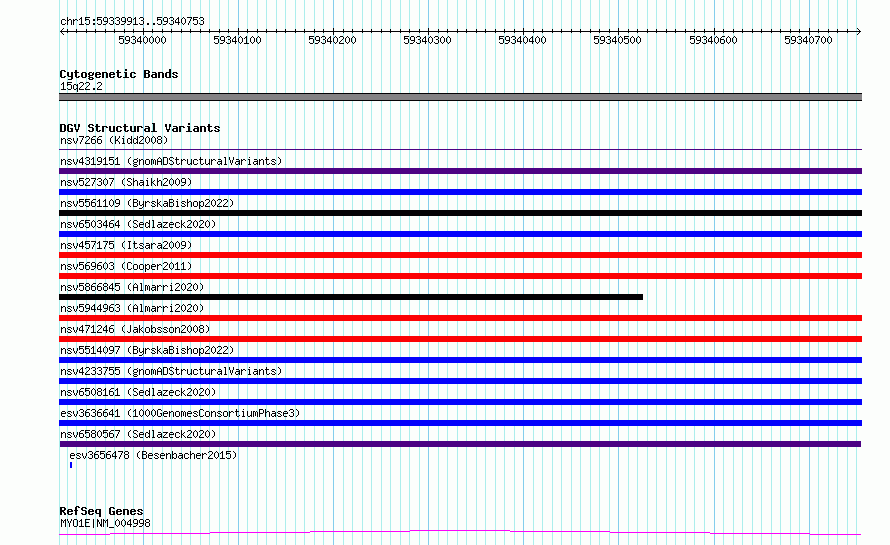The height and width of the screenshot is (545, 890).
Task: Click the black nsv5561109 variant bar
Action: click(460, 213)
